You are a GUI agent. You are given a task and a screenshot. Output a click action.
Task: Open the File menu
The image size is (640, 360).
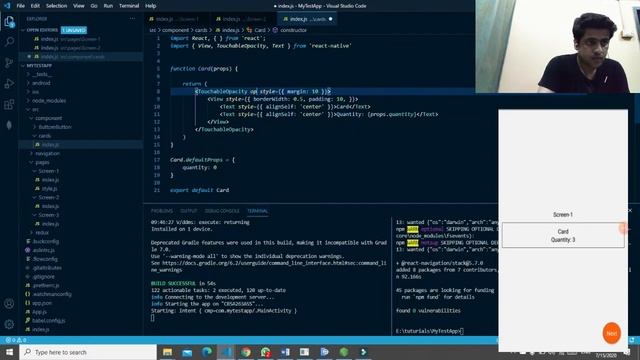[20, 6]
